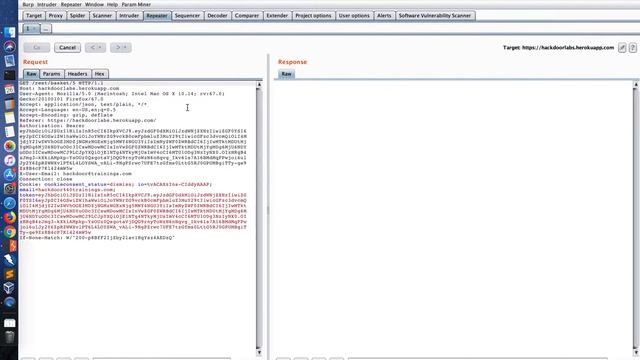The image size is (640, 360).
Task: Click request pane scroll-up arrow
Action: pos(259,84)
